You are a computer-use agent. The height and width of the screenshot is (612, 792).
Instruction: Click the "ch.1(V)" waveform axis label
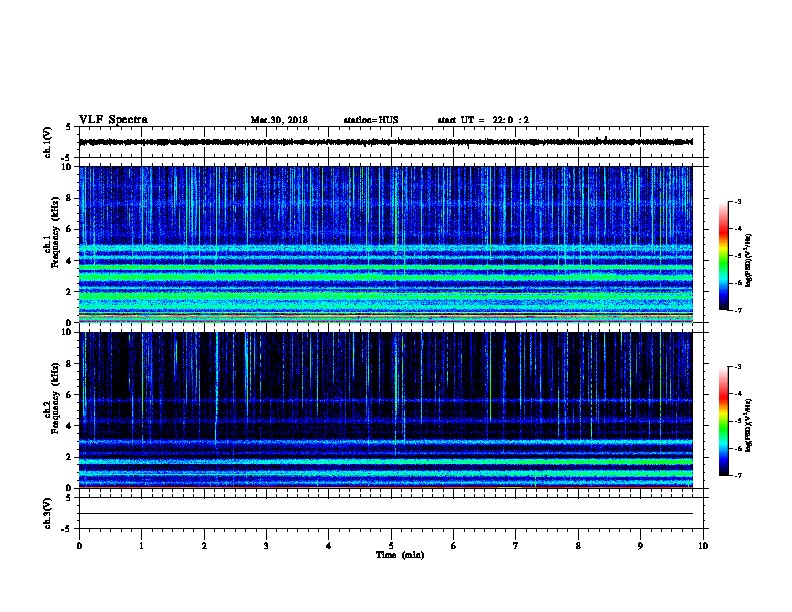coord(47,142)
